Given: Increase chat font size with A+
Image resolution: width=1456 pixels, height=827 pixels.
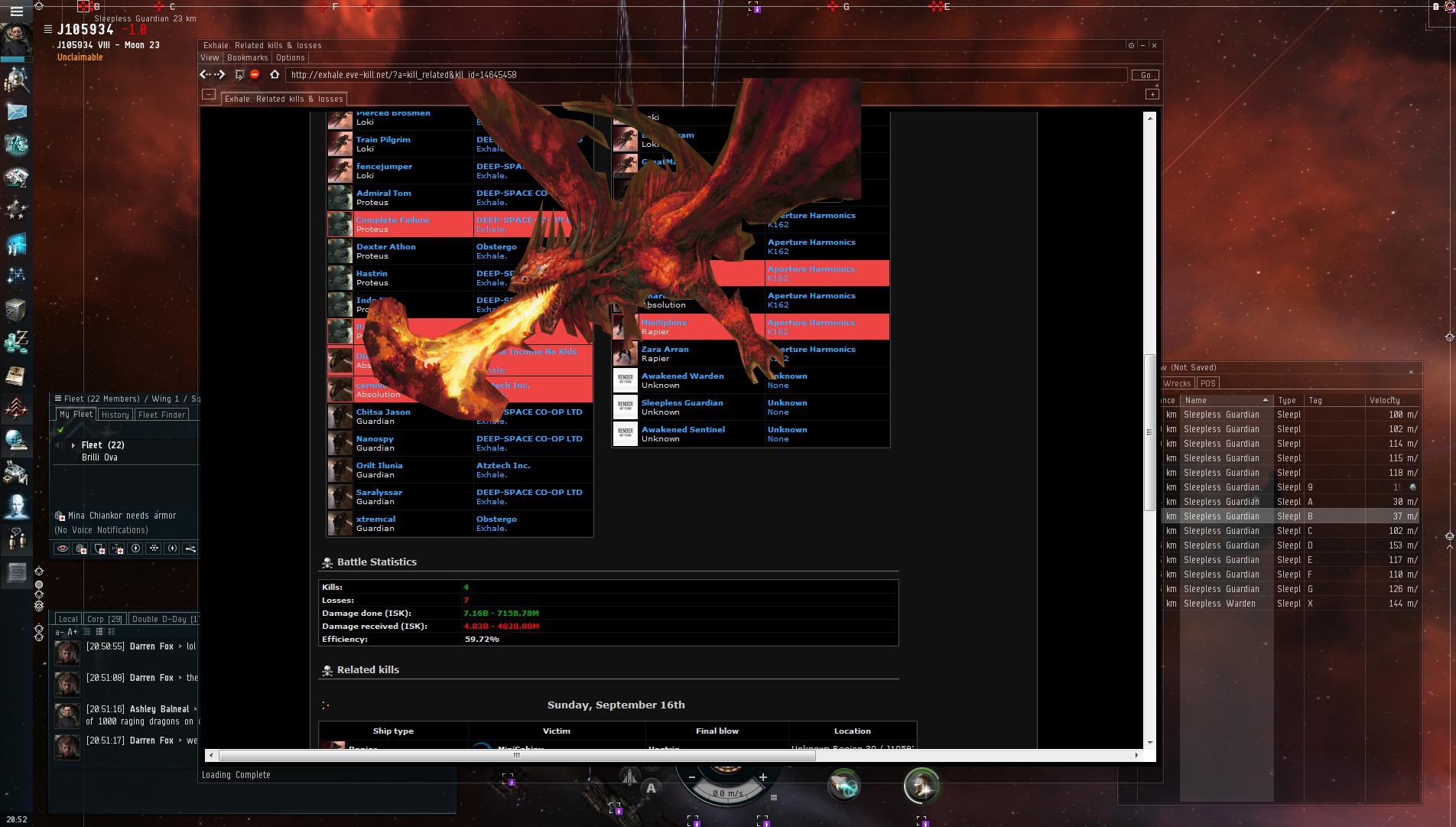Looking at the screenshot, I should 73,632.
